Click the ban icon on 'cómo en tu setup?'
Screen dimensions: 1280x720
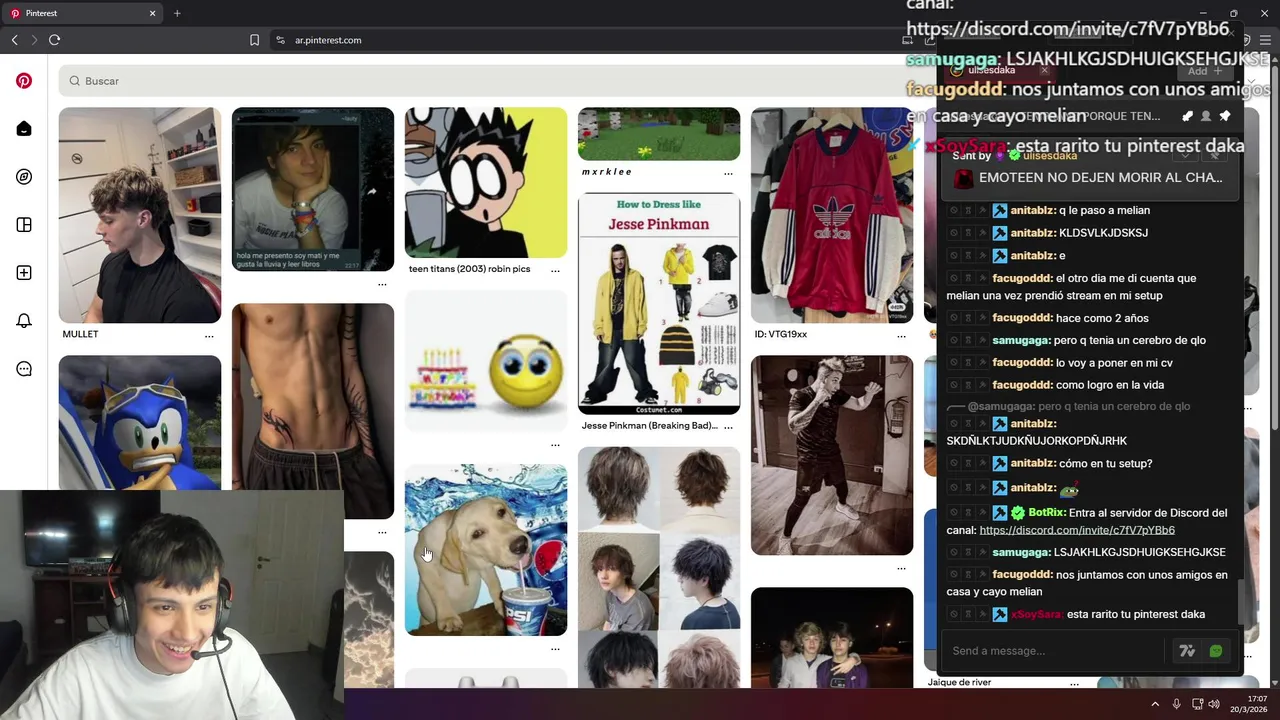click(x=954, y=464)
